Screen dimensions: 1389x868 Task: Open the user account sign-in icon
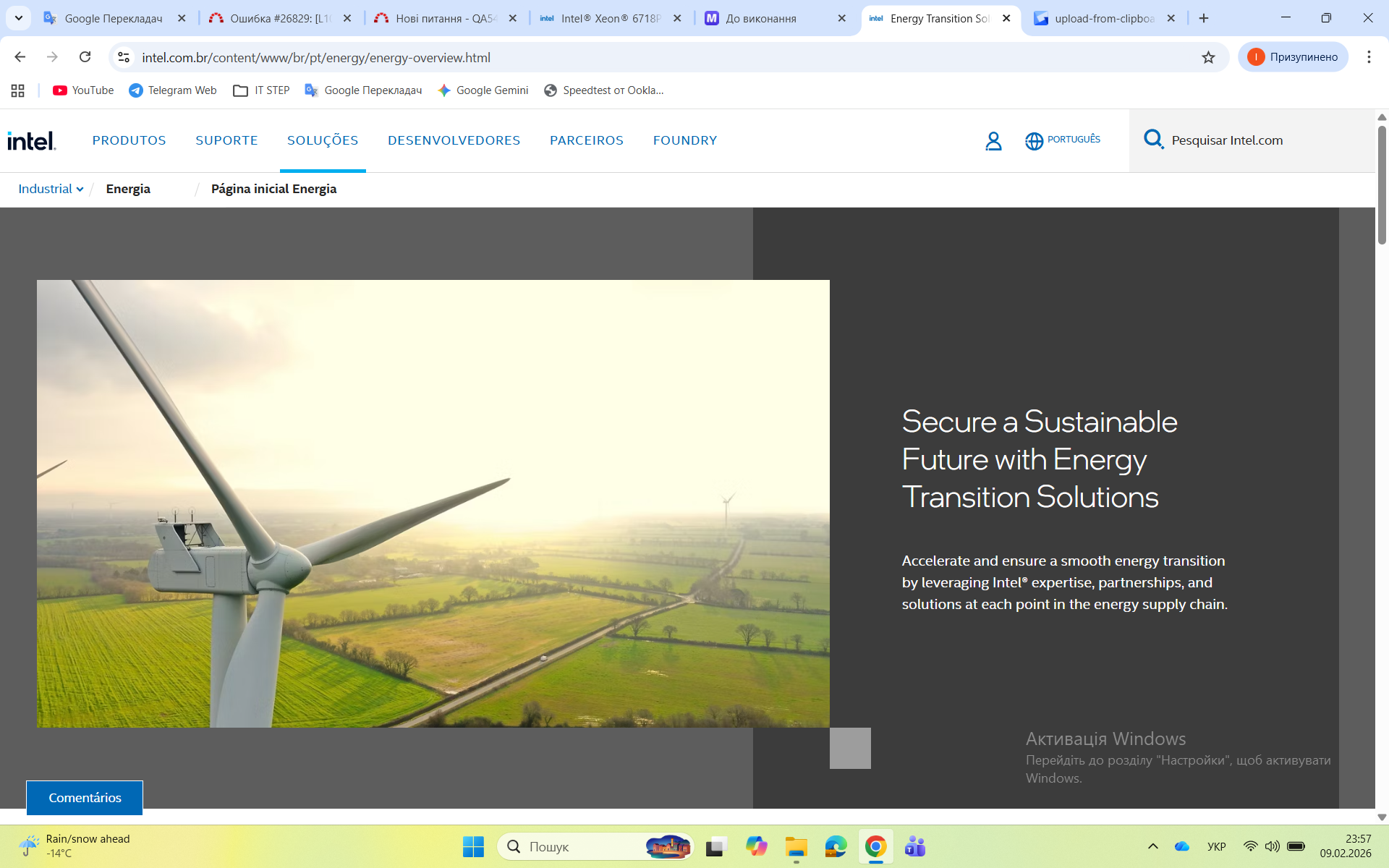pyautogui.click(x=993, y=140)
